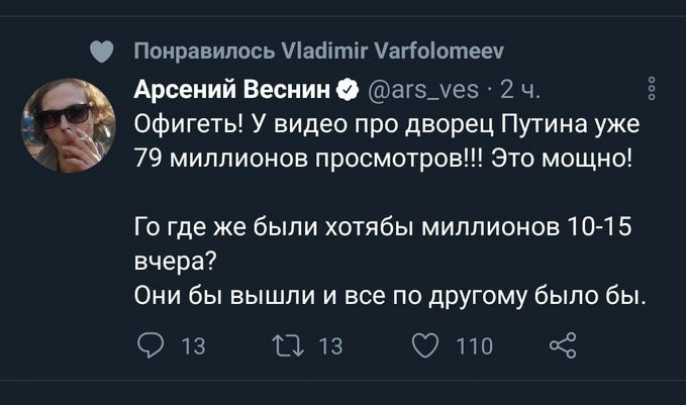Retweet the post using the retweet icon
This screenshot has width=686, height=405.
284,346
